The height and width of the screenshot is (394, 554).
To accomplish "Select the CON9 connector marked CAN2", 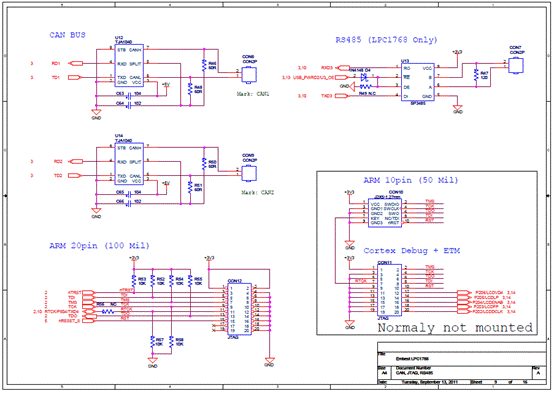I will (x=249, y=173).
